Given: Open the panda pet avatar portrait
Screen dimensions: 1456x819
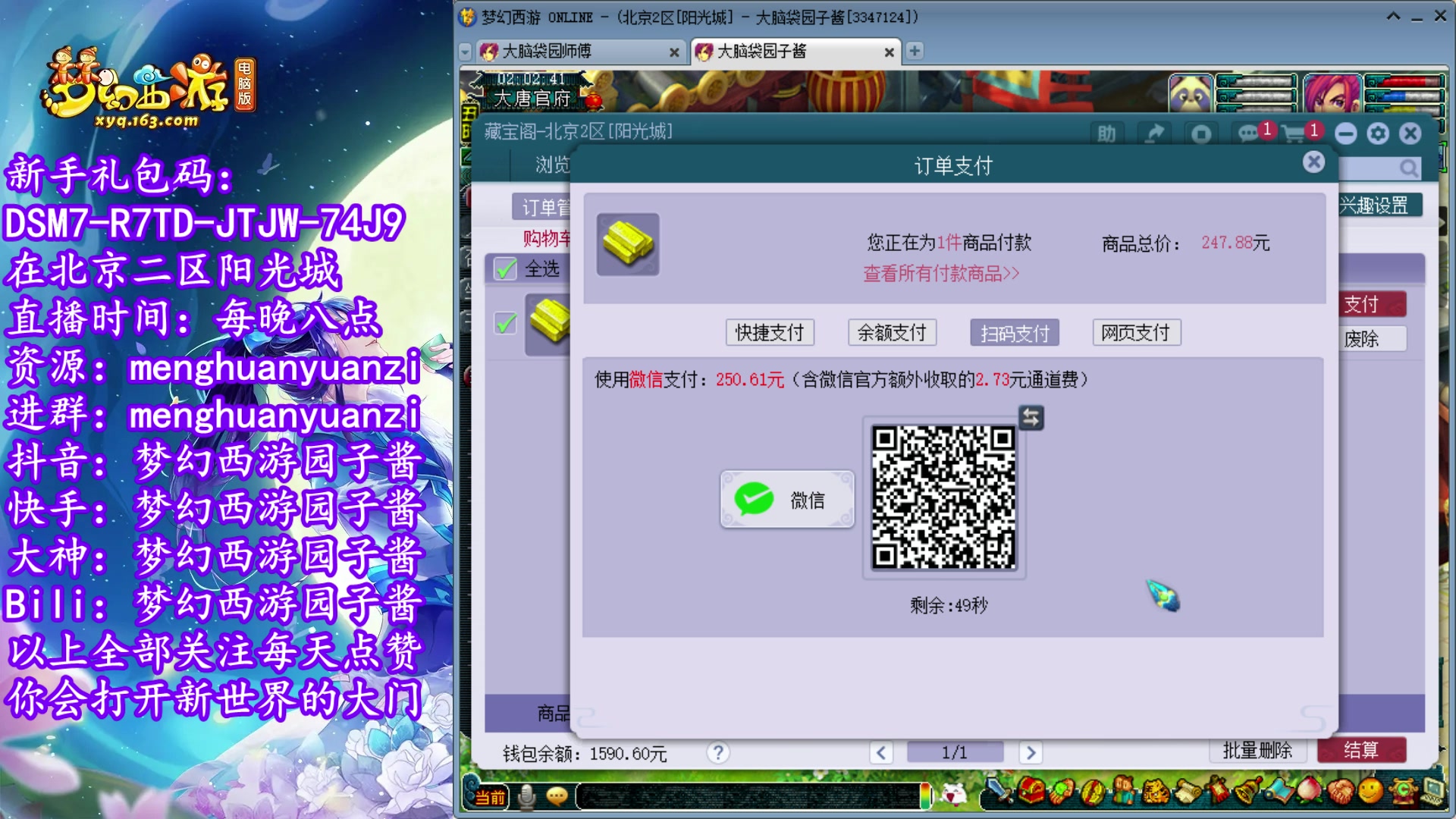Looking at the screenshot, I should pos(1190,94).
